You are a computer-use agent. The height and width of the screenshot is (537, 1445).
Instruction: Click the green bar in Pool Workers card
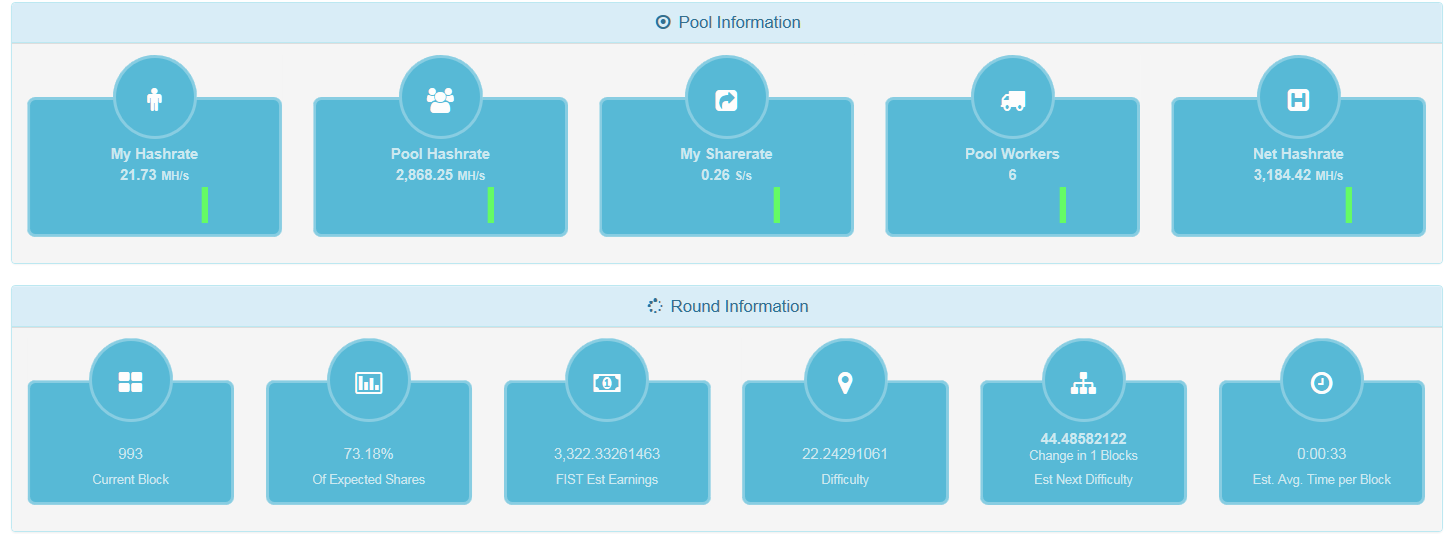pyautogui.click(x=1062, y=205)
